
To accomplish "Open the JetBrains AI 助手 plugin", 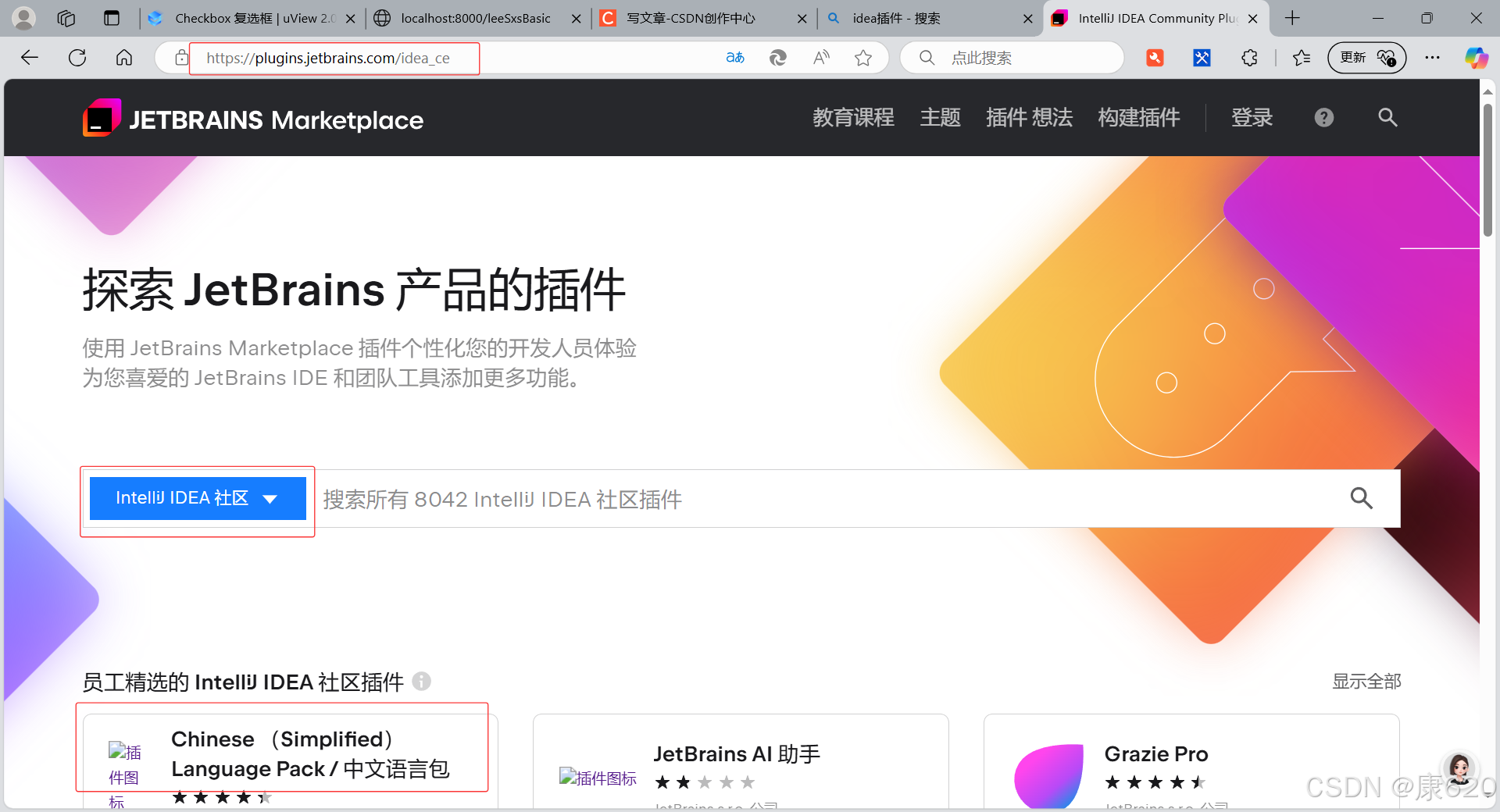I will (737, 754).
